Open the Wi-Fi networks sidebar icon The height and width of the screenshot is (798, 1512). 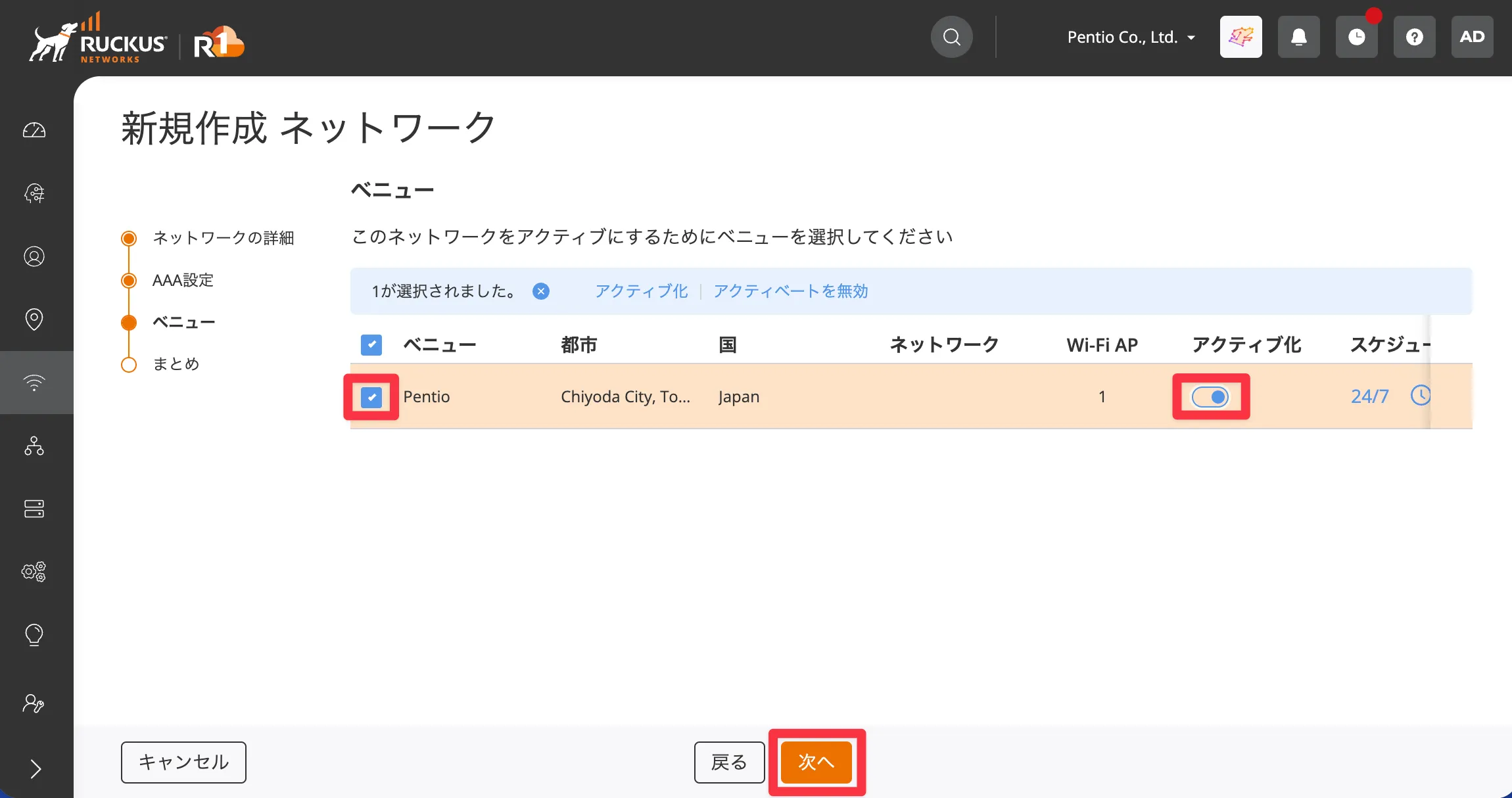(x=34, y=383)
